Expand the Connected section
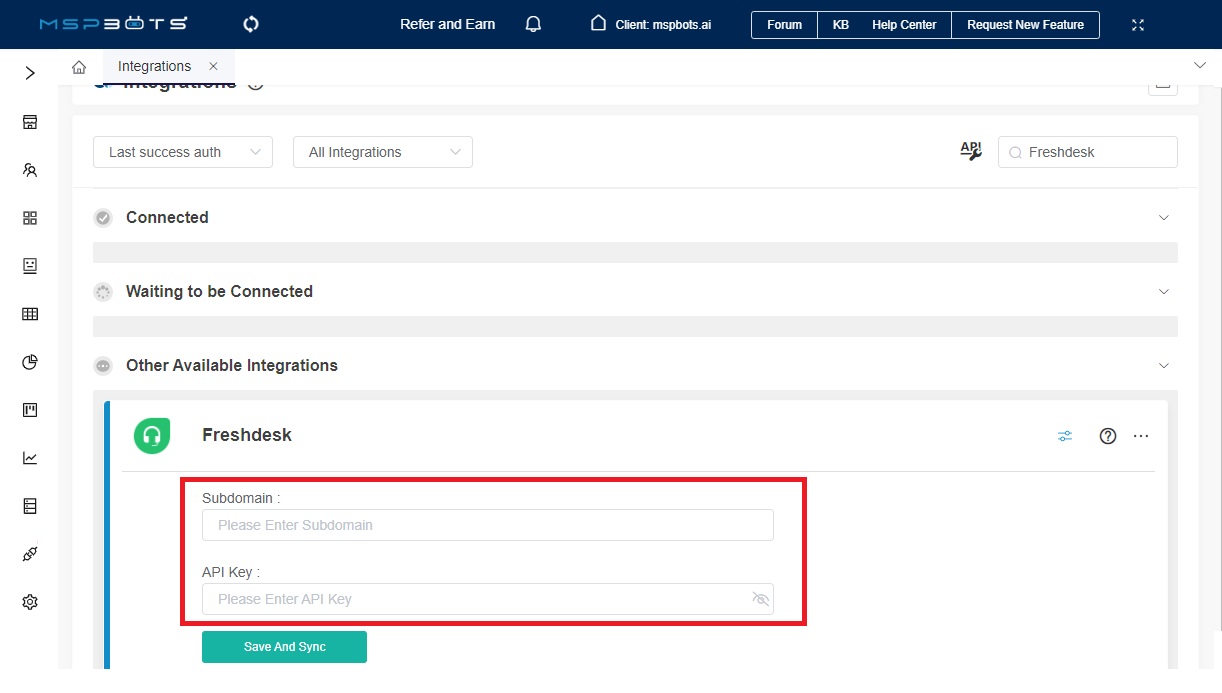 tap(1163, 217)
